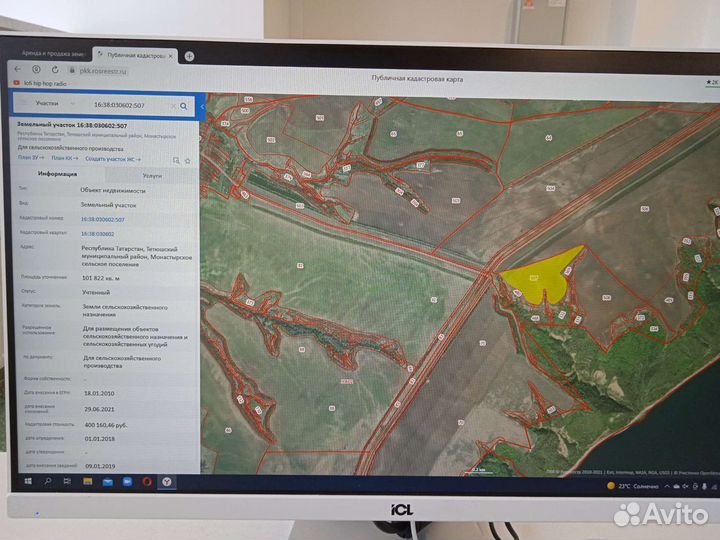The height and width of the screenshot is (540, 720).
Task: Click the pkk.rosreestr.ru address bar
Action: point(100,70)
